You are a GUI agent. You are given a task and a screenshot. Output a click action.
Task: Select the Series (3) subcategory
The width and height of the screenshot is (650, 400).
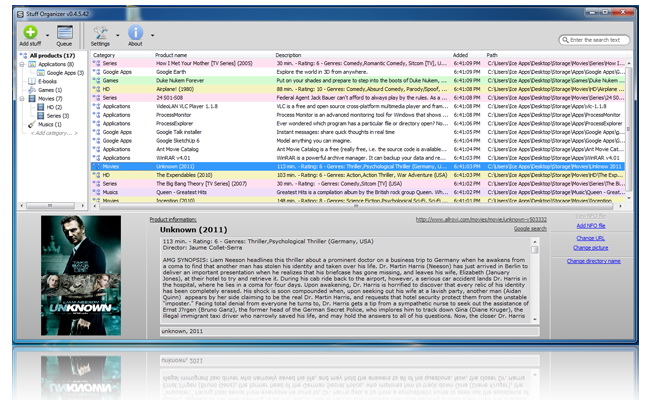tap(58, 116)
